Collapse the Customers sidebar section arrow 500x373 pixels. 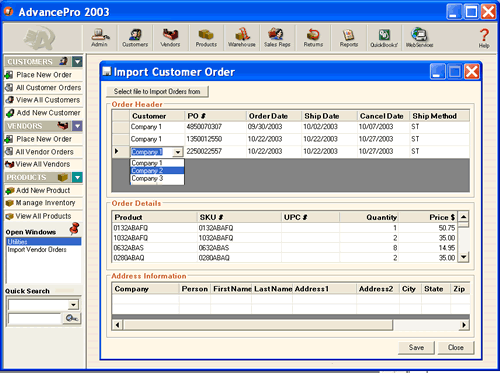77,62
